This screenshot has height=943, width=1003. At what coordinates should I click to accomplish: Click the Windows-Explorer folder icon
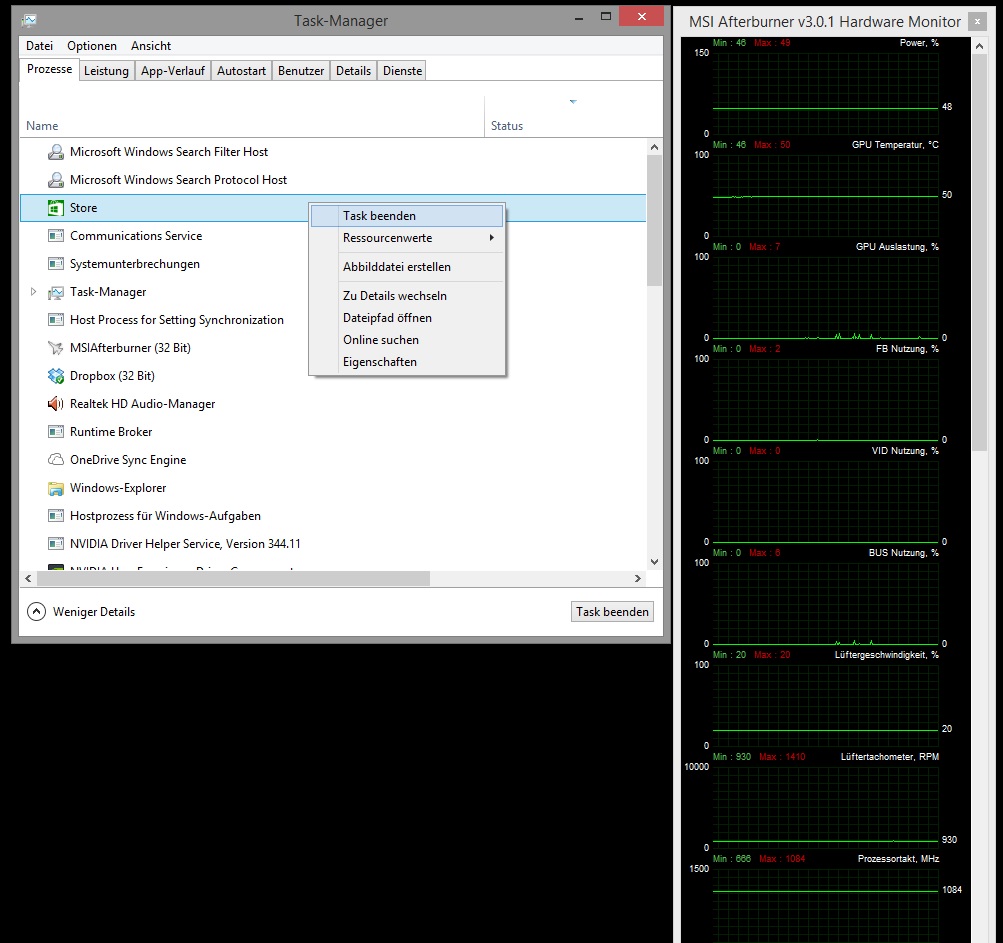click(56, 488)
